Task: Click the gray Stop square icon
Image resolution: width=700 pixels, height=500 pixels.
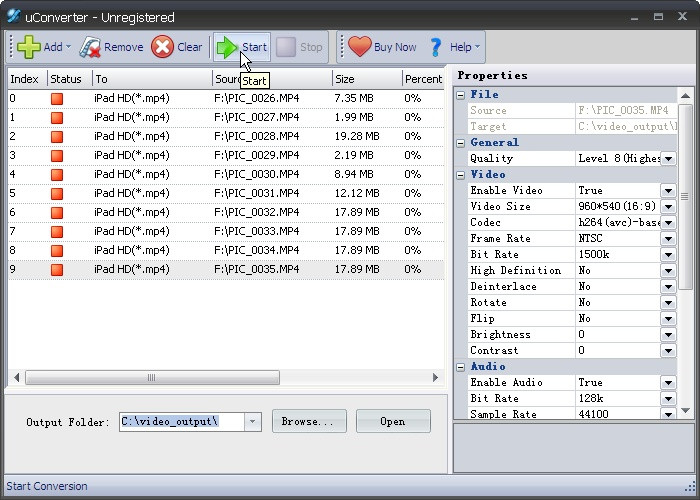Action: 286,47
